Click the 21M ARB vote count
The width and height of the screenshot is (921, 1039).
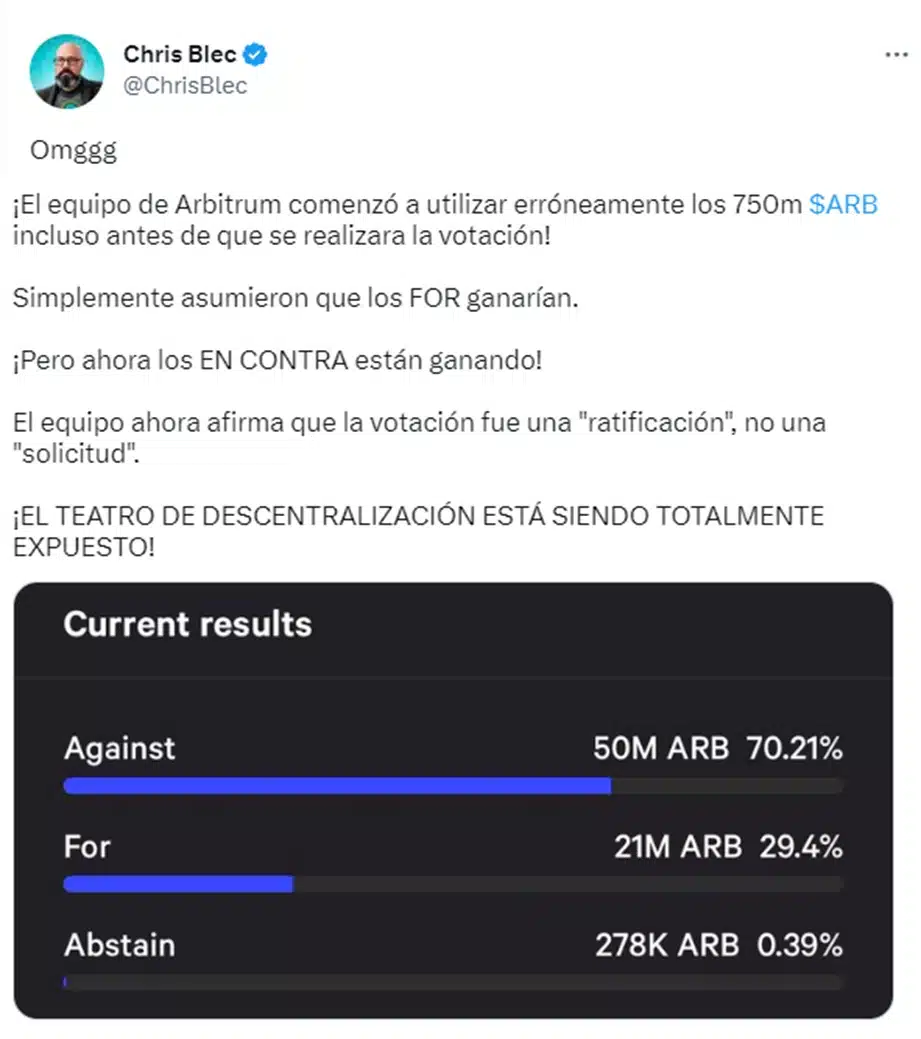coord(677,847)
